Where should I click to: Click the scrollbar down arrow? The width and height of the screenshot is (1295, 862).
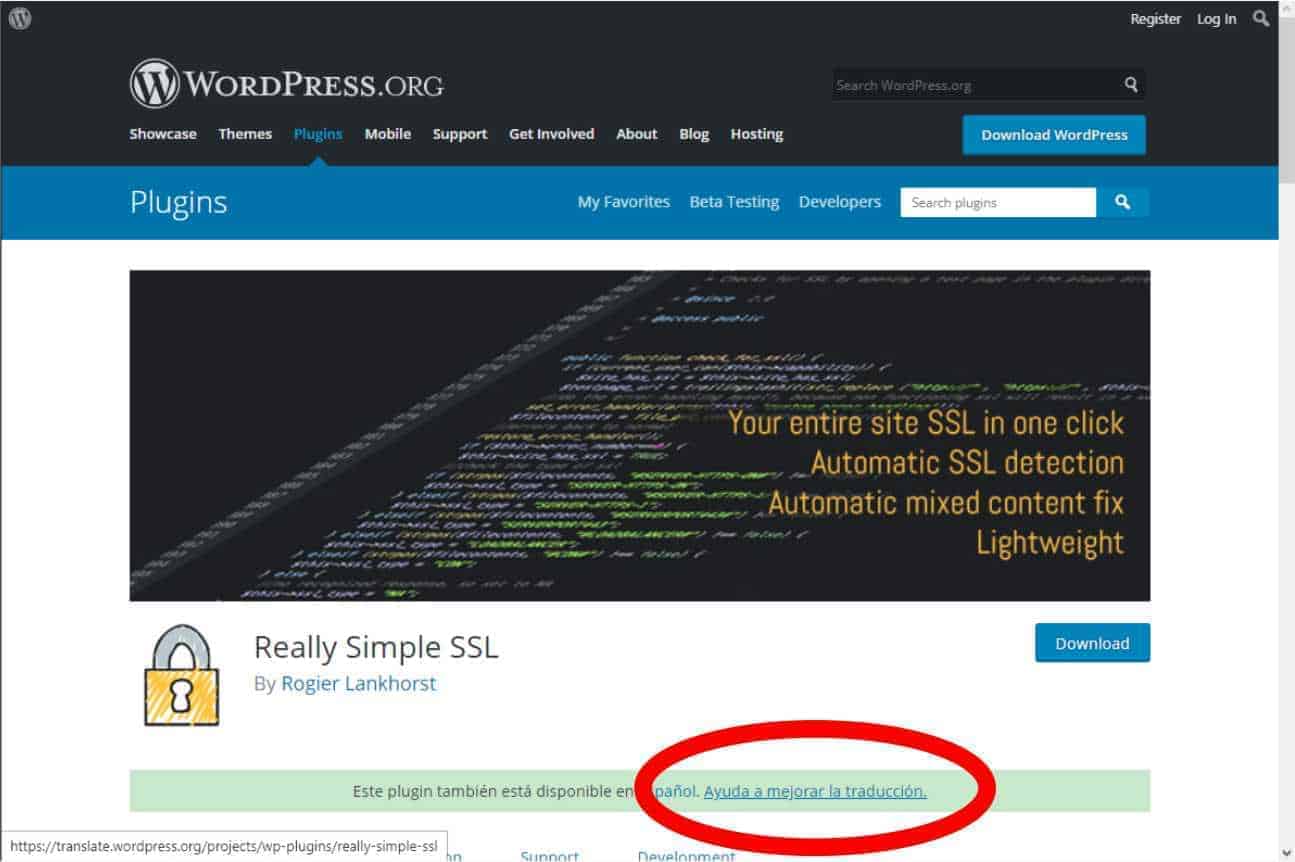click(x=1287, y=853)
